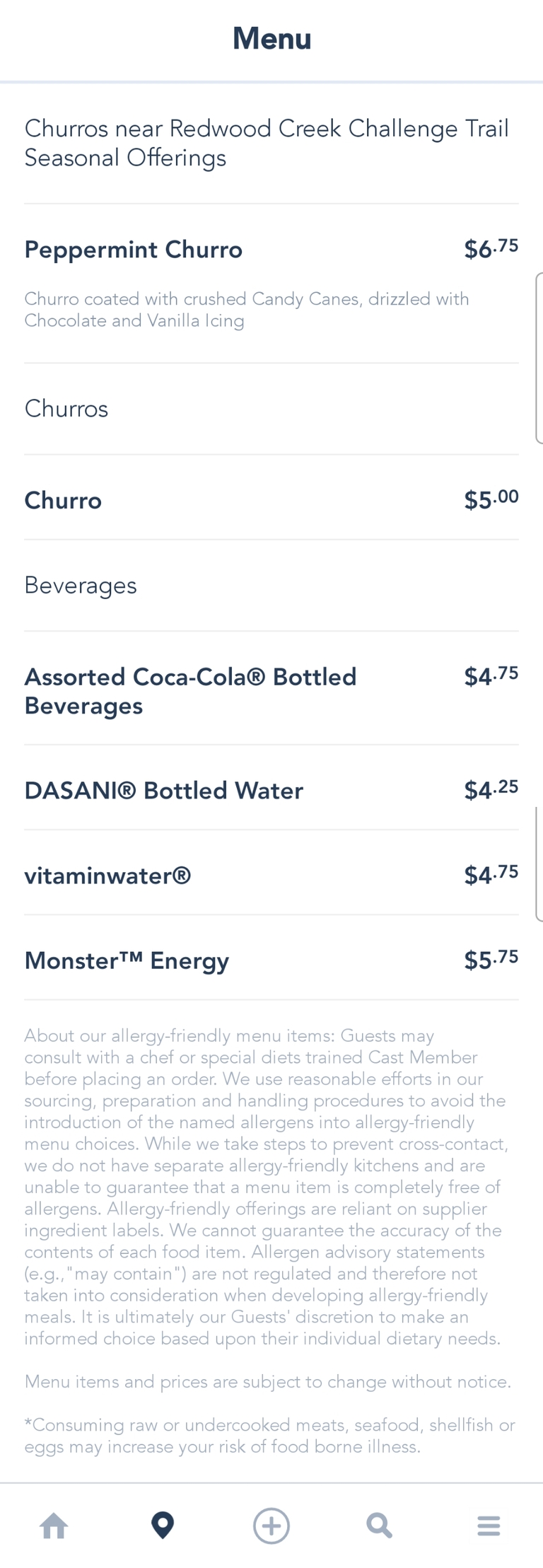
Task: Tap the home icon in bottom navigation
Action: [x=54, y=1526]
